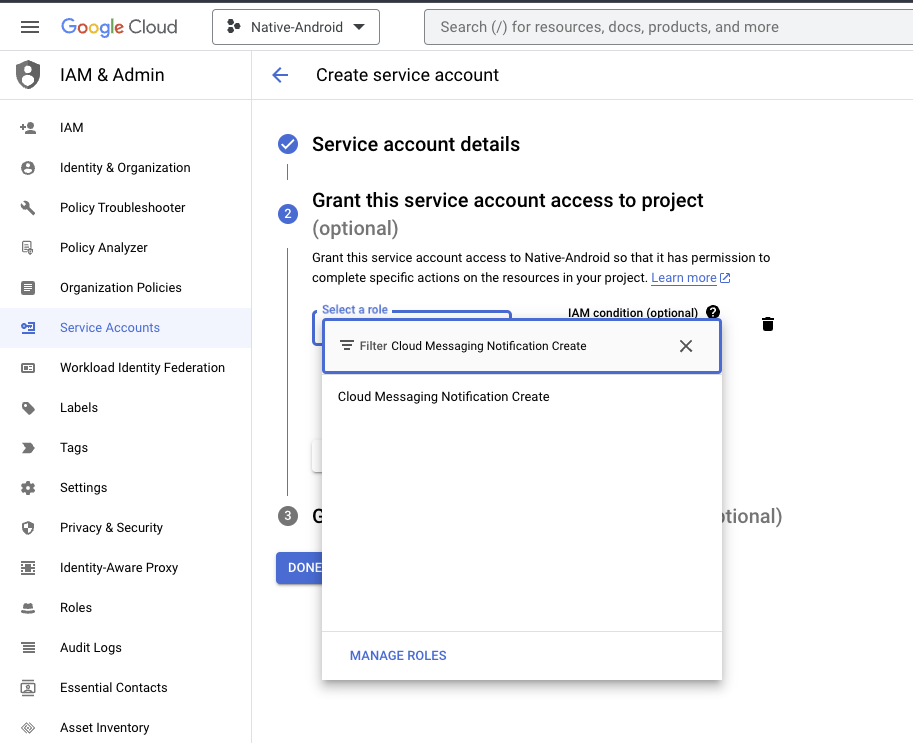The image size is (913, 743).
Task: Click the search bar for resources and docs
Action: tap(660, 27)
